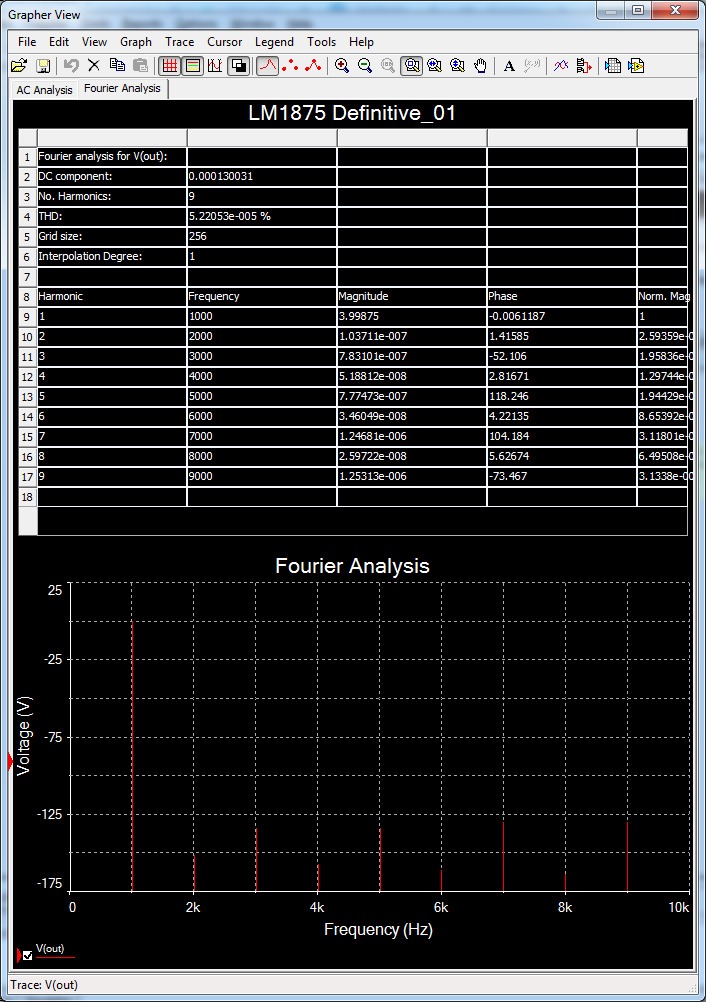Click phase value 118.246
706x1002 pixels.
pyautogui.click(x=562, y=396)
